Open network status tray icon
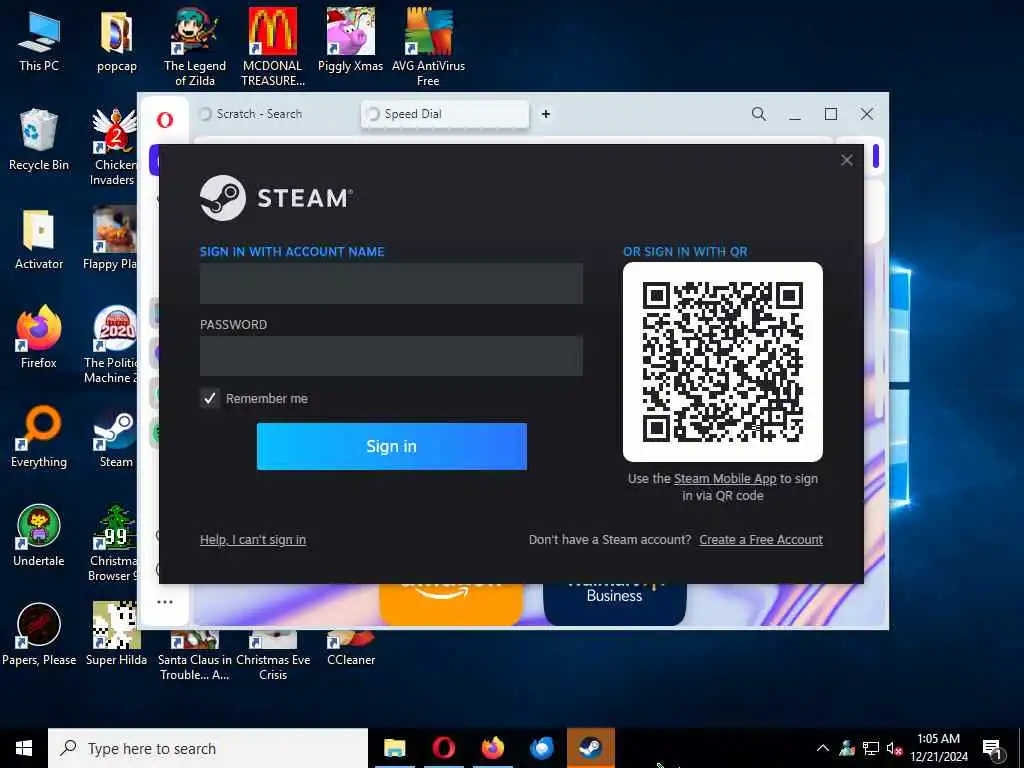Screen dimensions: 1024x768 pos(871,748)
